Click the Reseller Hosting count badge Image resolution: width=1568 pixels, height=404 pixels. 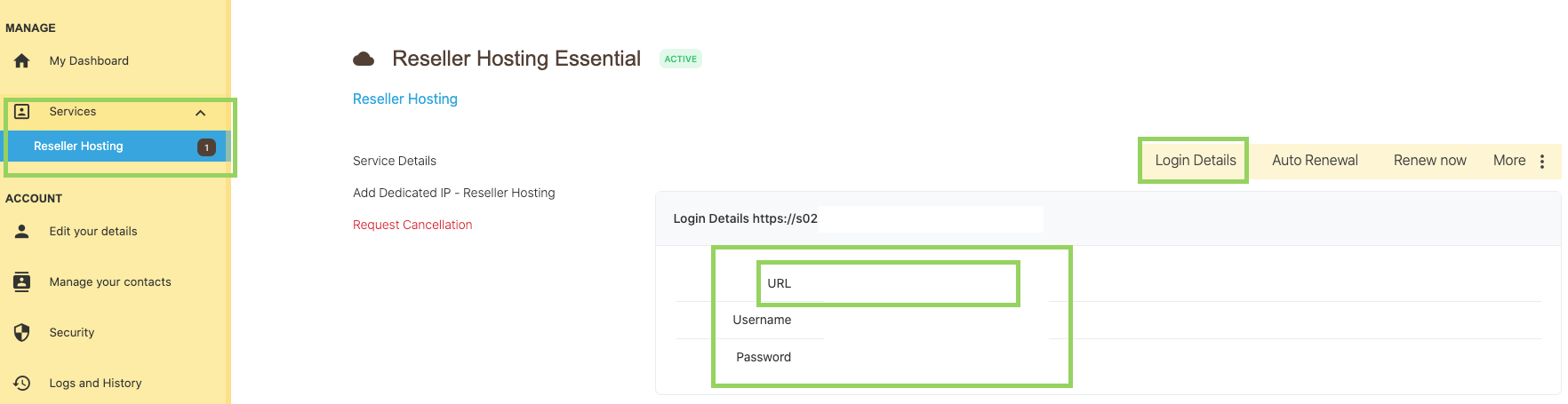pyautogui.click(x=206, y=147)
